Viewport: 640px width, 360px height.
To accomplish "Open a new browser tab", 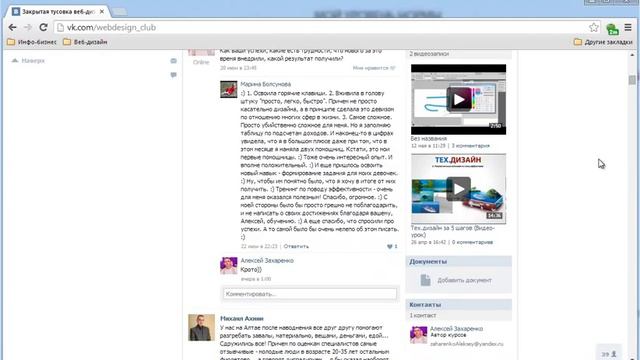I will click(119, 12).
